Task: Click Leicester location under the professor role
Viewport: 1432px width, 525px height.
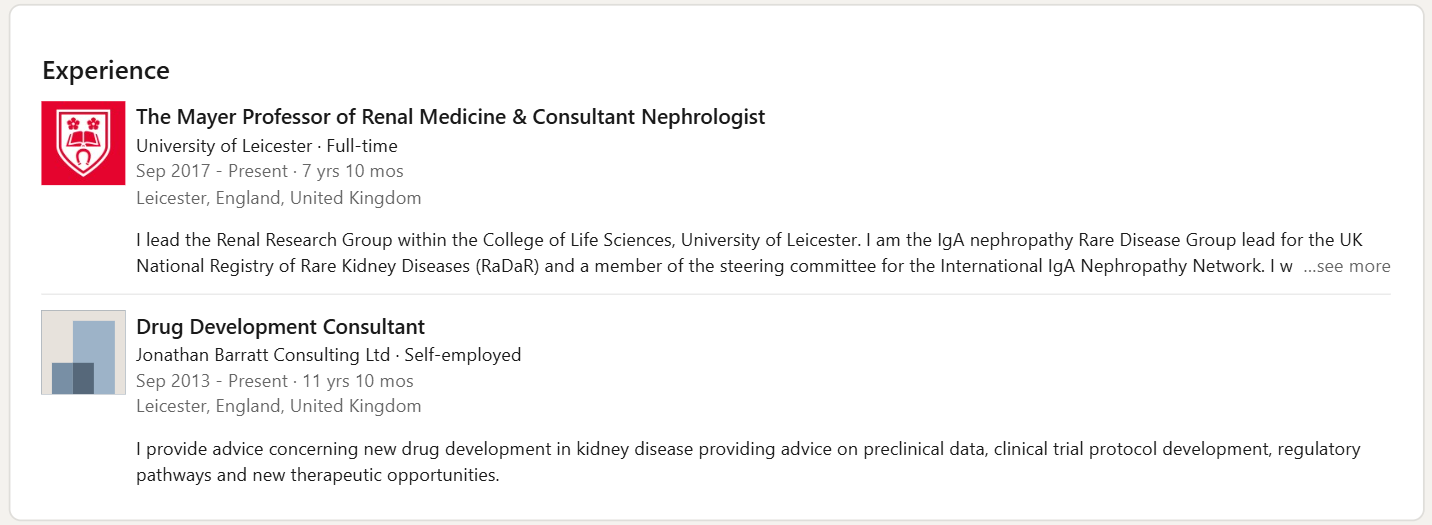Action: [278, 198]
